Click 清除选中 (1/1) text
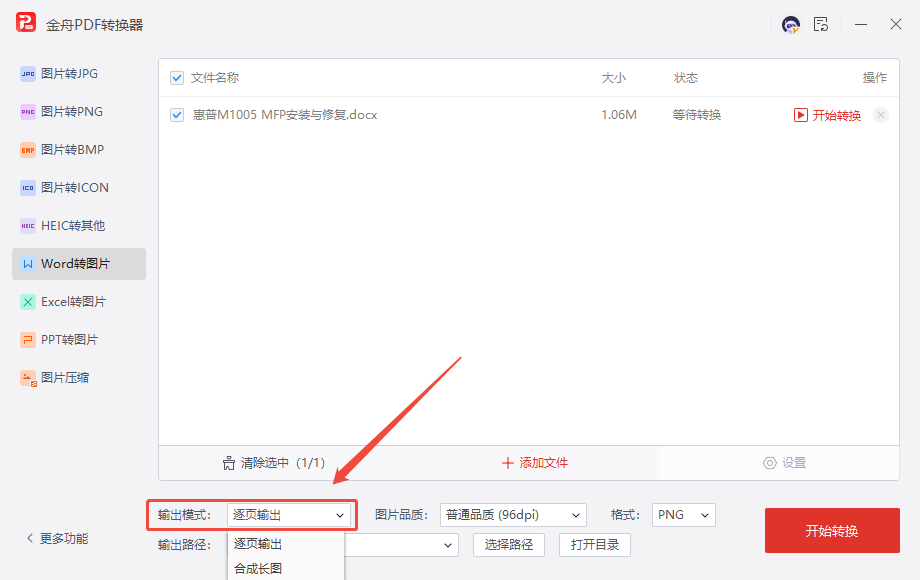The image size is (920, 580). pyautogui.click(x=283, y=463)
